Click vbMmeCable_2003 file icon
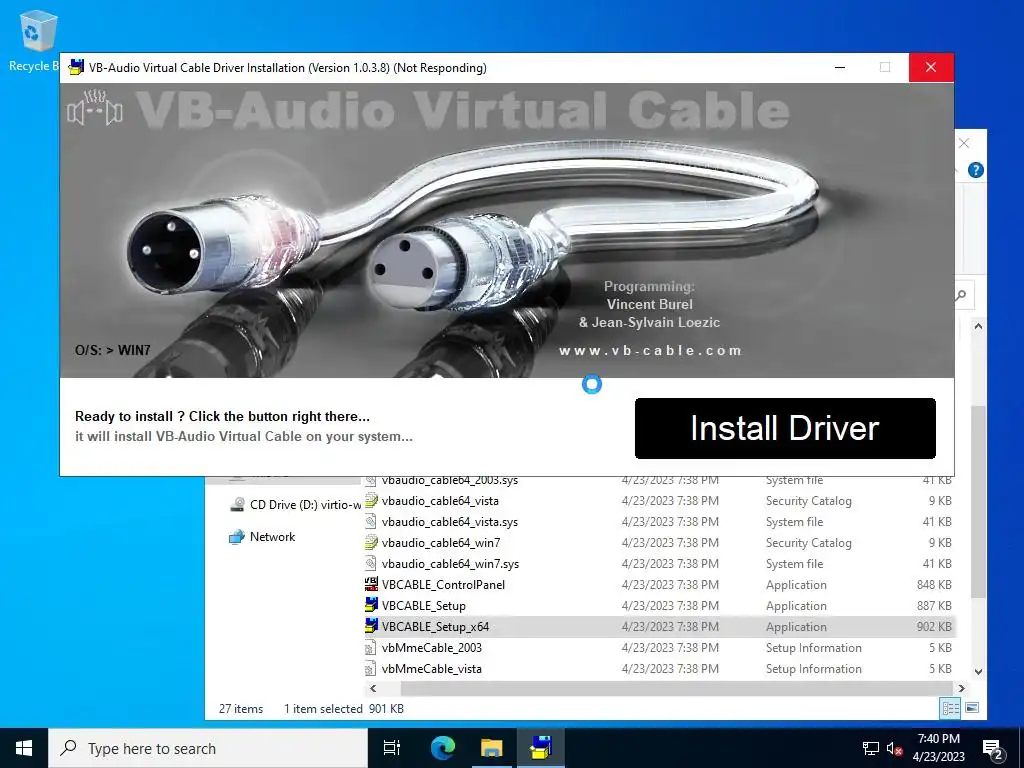The image size is (1024, 768). 371,647
